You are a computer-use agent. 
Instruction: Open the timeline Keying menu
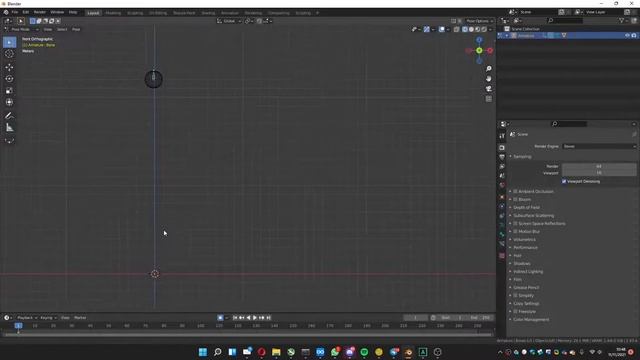pyautogui.click(x=48, y=318)
